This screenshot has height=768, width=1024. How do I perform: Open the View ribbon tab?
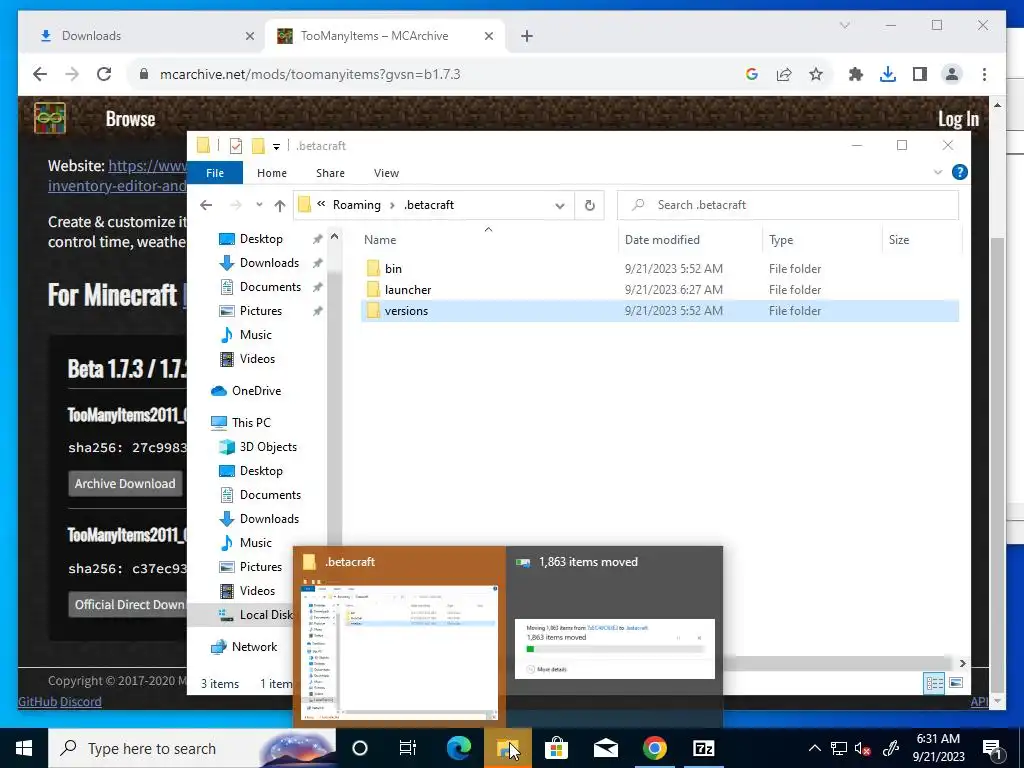pyautogui.click(x=386, y=173)
